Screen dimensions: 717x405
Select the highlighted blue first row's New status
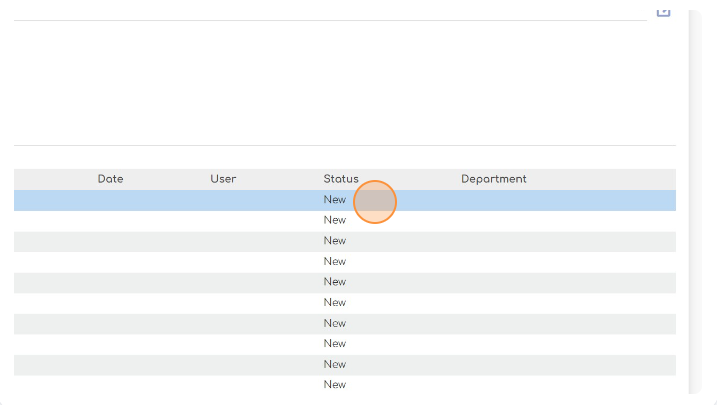(x=335, y=200)
